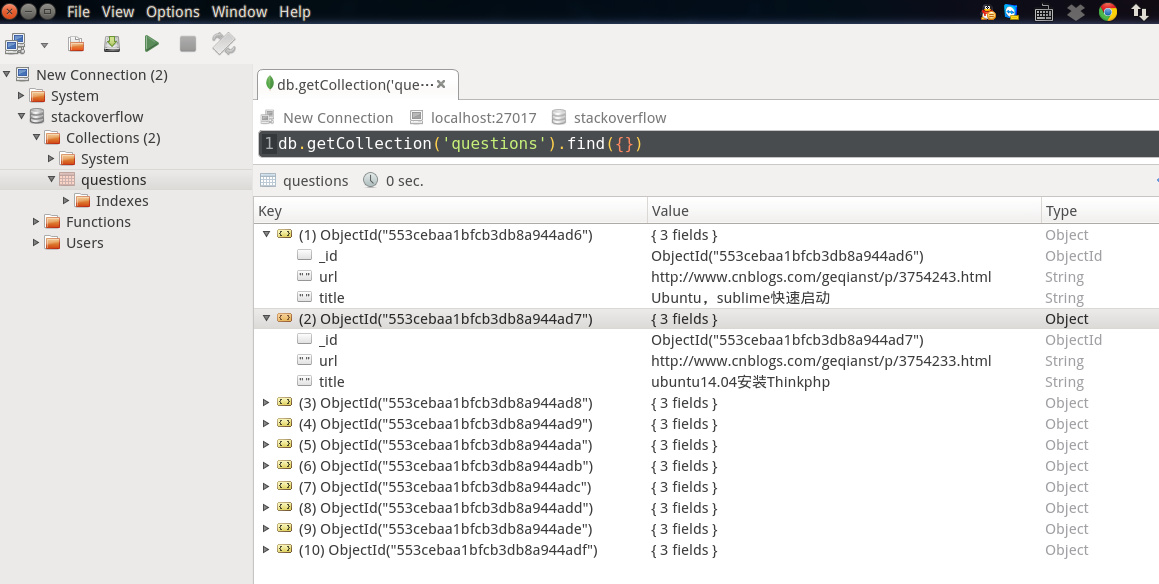Click the New Connection computer icon in tree
This screenshot has width=1159, height=584.
[23, 74]
